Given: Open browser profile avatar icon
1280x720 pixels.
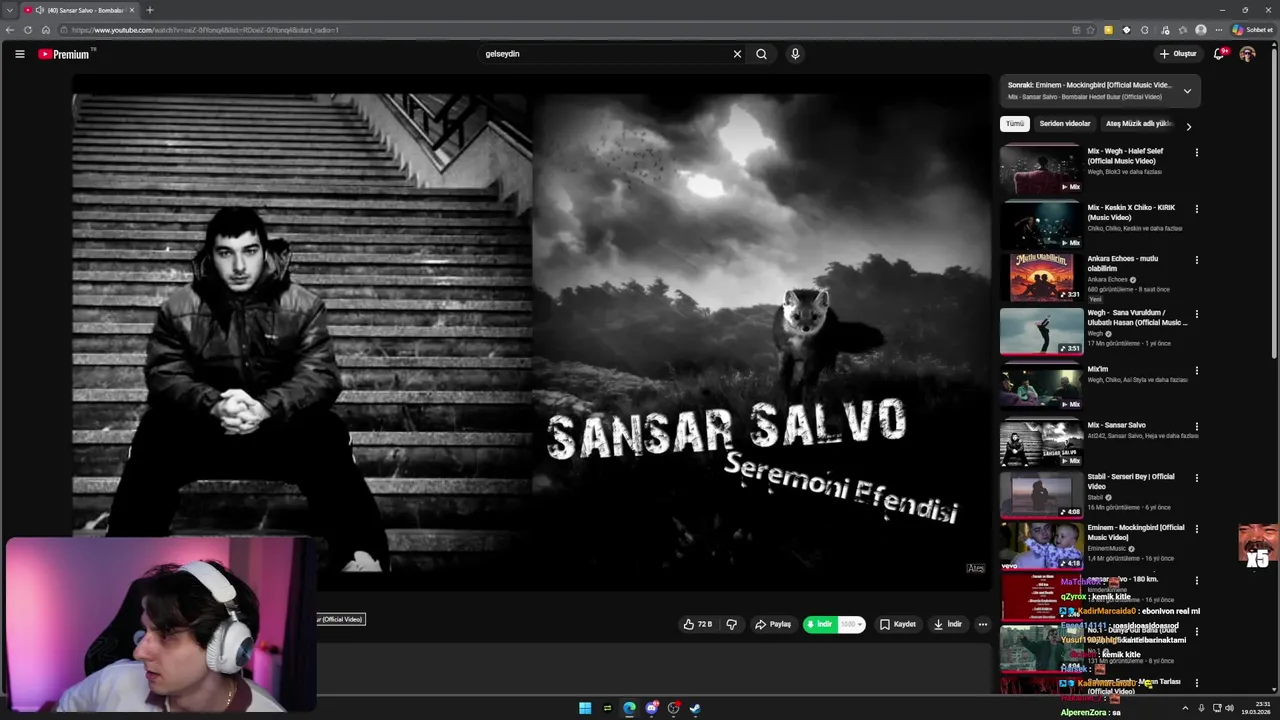Looking at the screenshot, I should [1201, 30].
